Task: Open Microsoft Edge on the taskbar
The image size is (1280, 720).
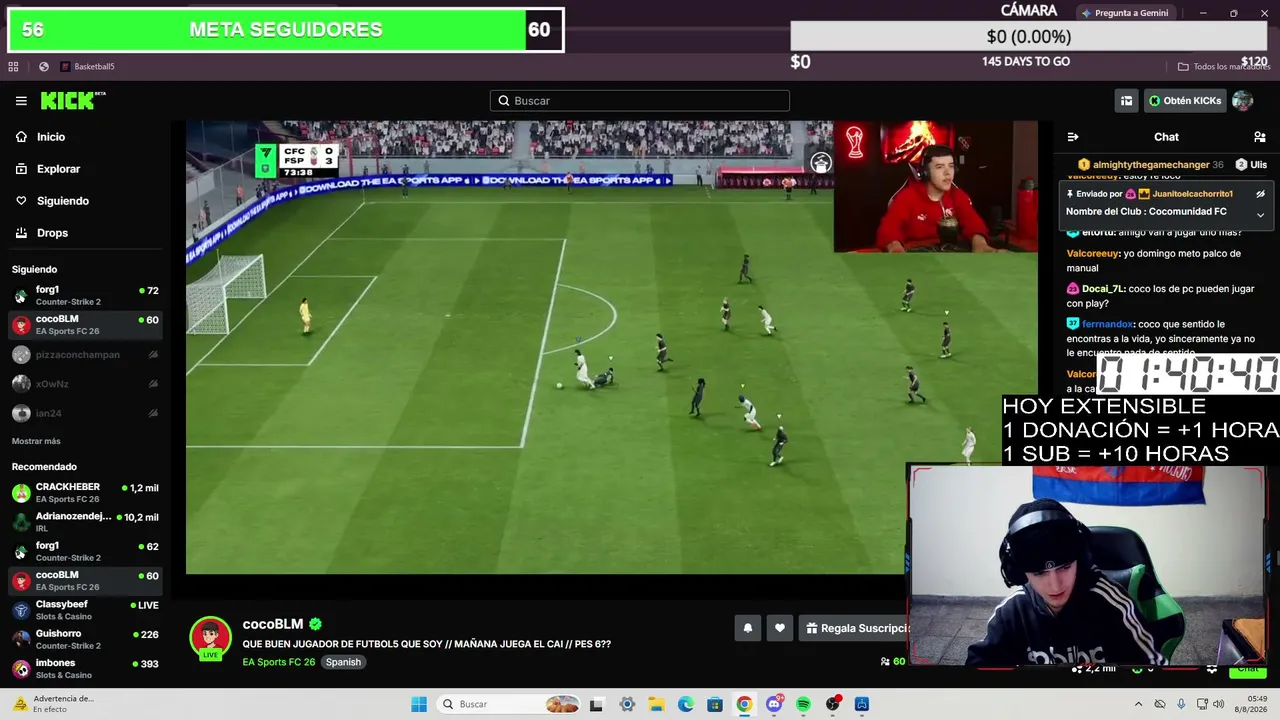Action: pos(686,704)
